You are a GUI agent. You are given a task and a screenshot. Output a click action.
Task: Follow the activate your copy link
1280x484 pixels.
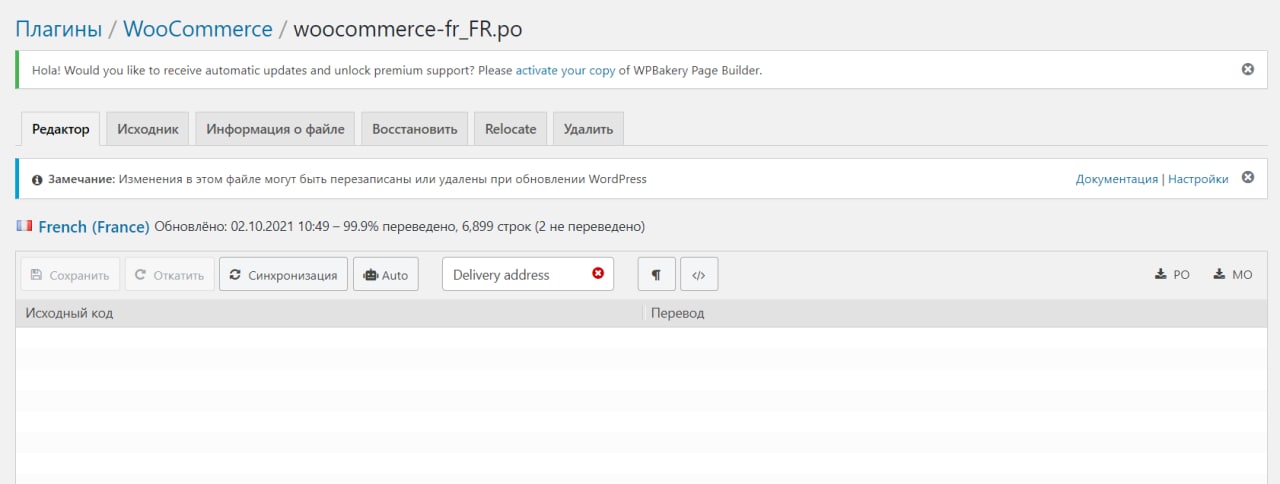(565, 71)
